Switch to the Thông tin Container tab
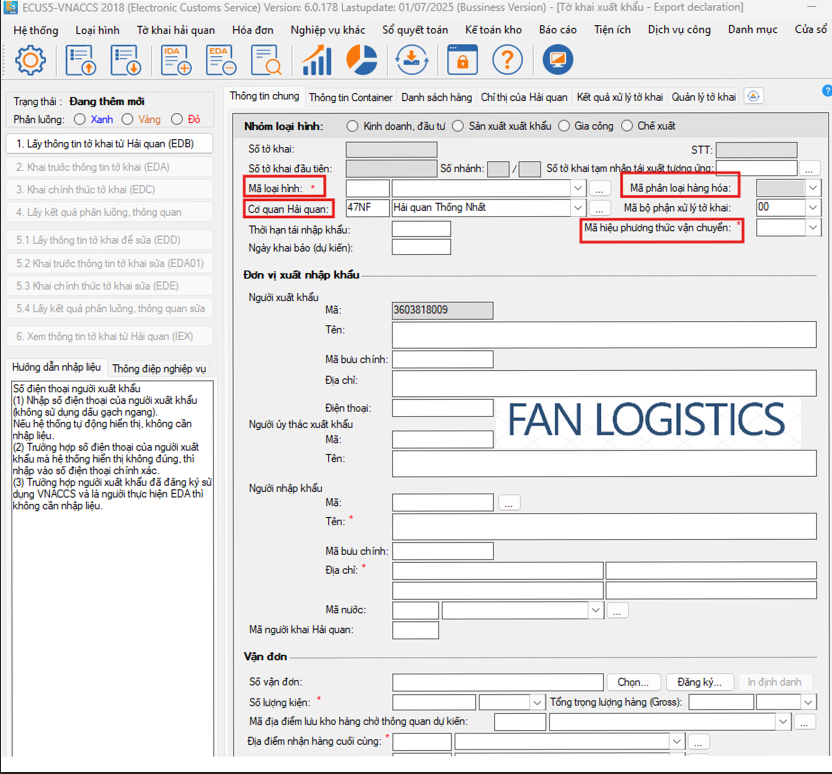 (x=351, y=98)
